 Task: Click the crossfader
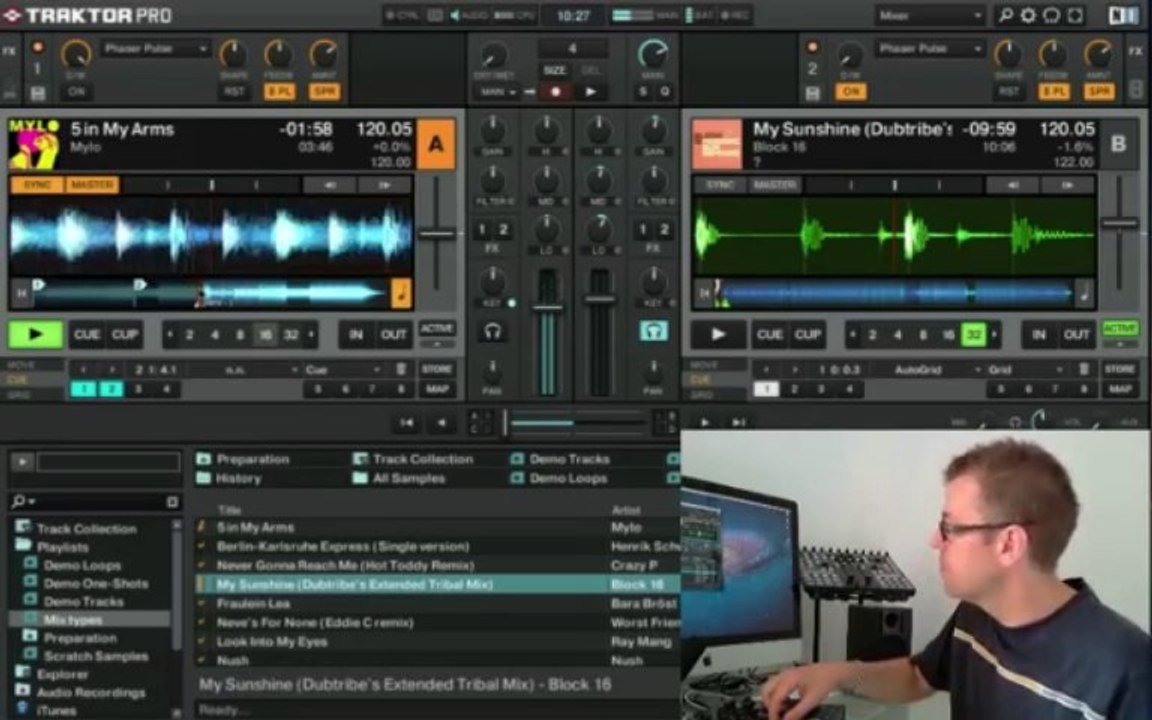505,423
